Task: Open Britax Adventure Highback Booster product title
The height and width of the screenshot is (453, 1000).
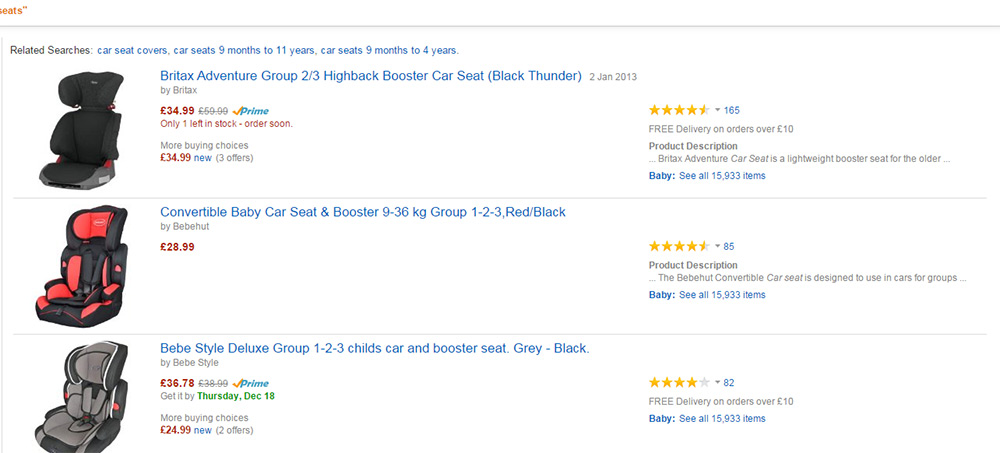Action: click(371, 77)
